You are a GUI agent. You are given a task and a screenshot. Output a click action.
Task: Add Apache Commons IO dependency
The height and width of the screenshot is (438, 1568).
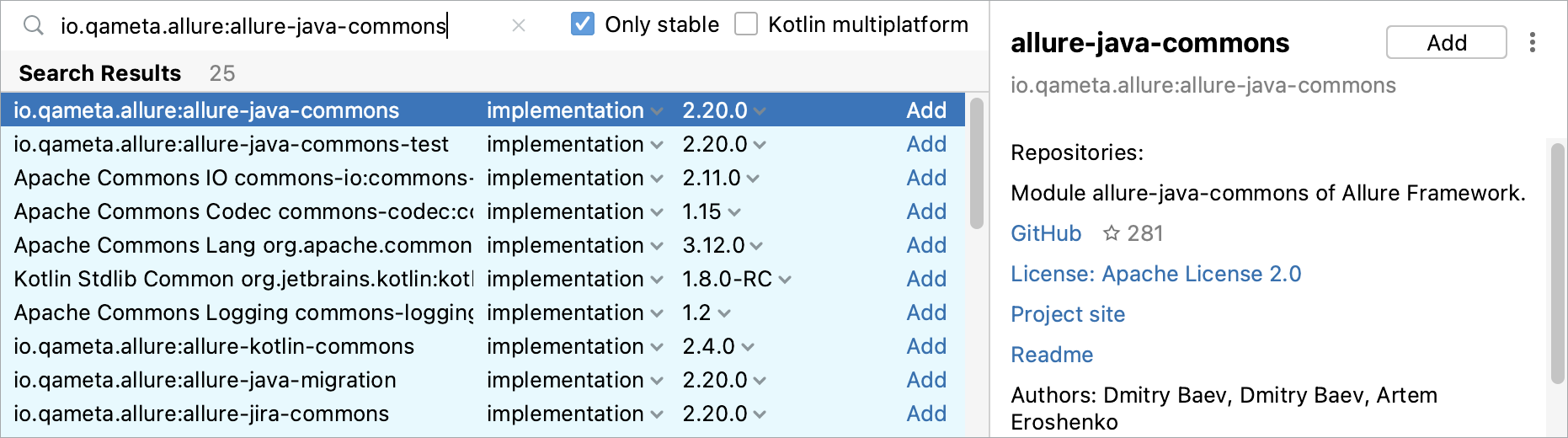click(x=926, y=178)
